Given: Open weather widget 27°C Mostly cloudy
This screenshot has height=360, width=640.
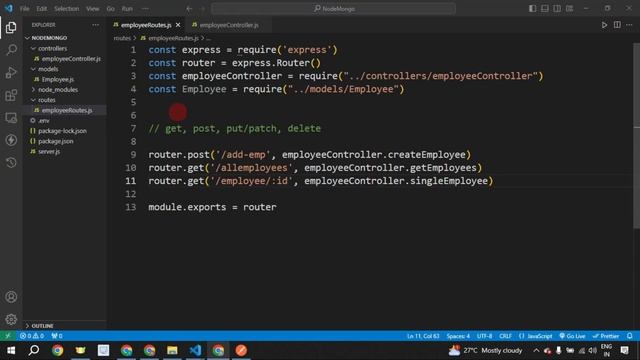Looking at the screenshot, I should [x=485, y=350].
